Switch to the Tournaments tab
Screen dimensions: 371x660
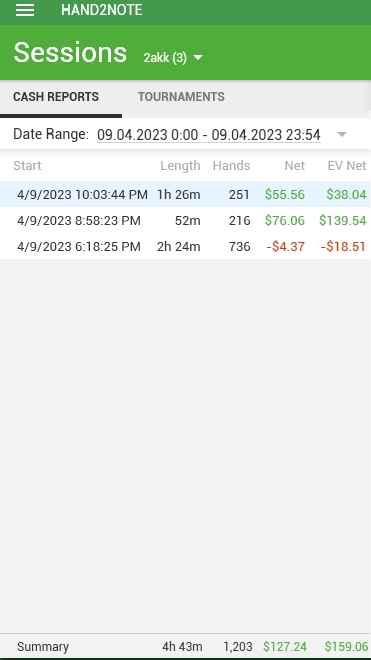(181, 97)
